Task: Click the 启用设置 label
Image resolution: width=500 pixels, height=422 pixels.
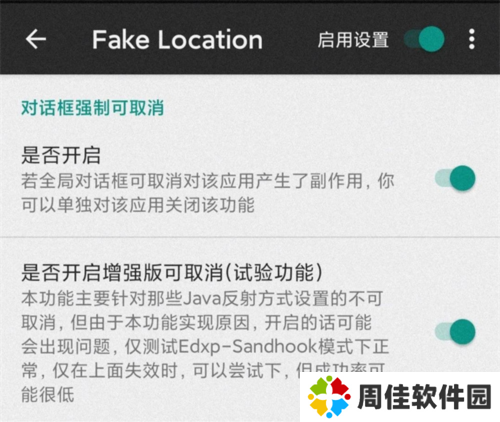Action: 353,40
